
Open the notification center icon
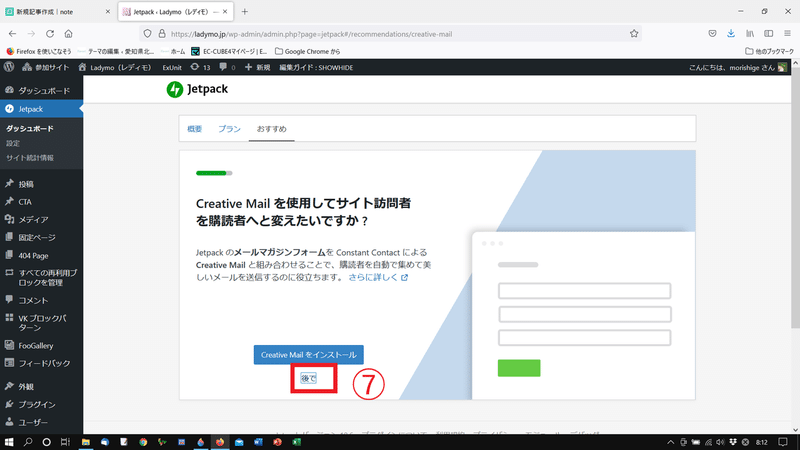pyautogui.click(x=783, y=442)
